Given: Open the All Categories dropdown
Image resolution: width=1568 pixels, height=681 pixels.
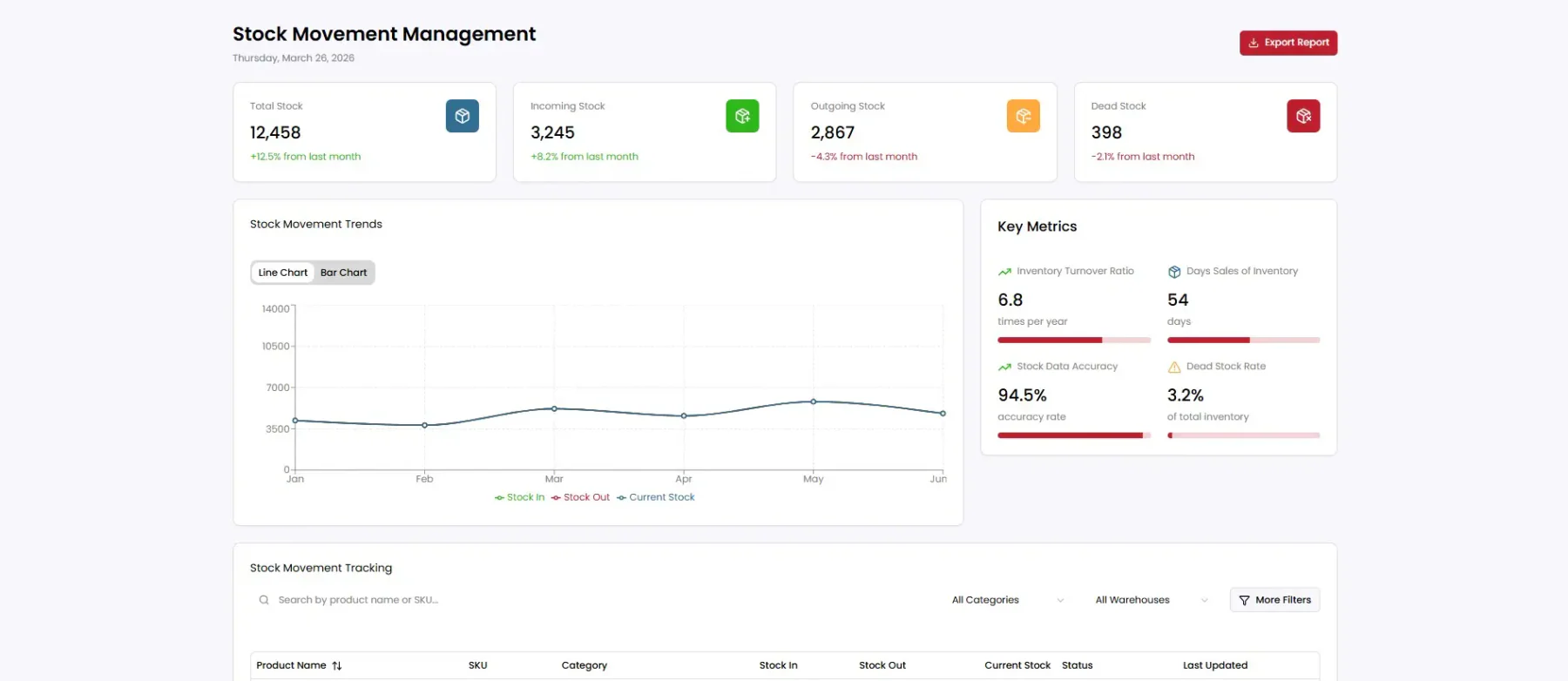Looking at the screenshot, I should click(x=1008, y=600).
